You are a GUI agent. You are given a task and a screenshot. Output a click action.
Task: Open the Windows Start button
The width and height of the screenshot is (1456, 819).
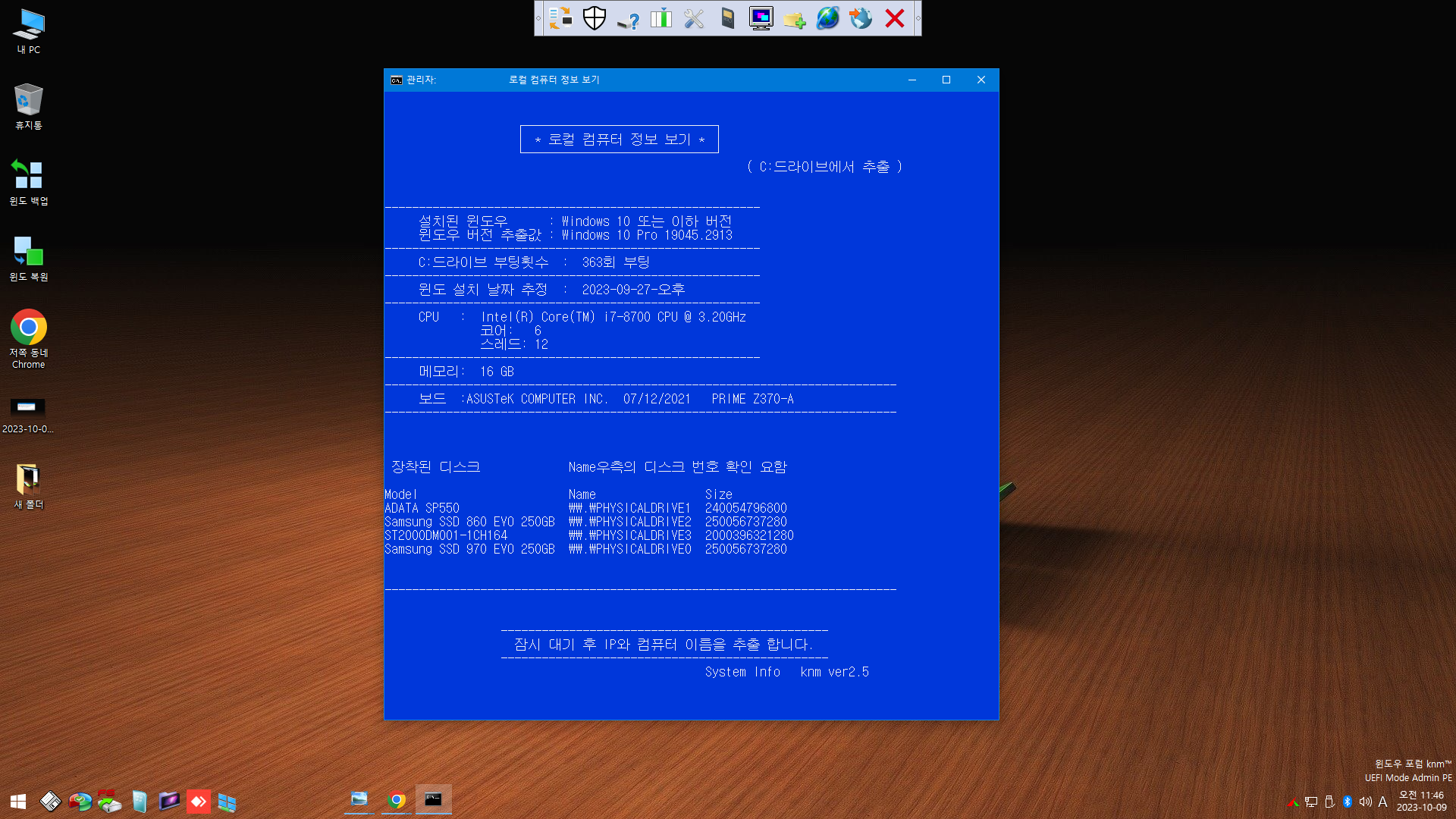tap(18, 801)
